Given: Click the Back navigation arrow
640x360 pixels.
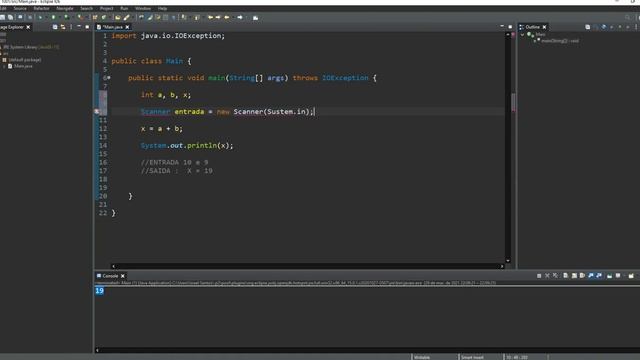Looking at the screenshot, I should tap(227, 17).
